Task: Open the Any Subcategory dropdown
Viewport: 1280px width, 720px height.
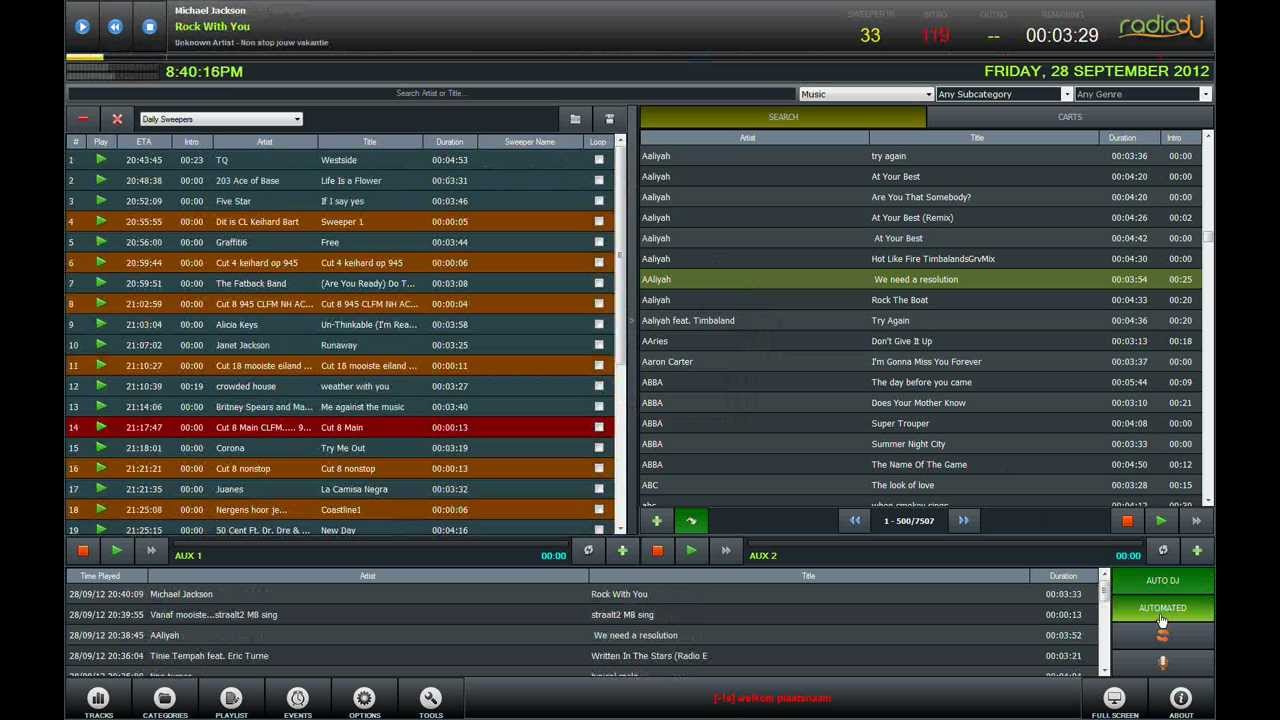Action: [1004, 94]
